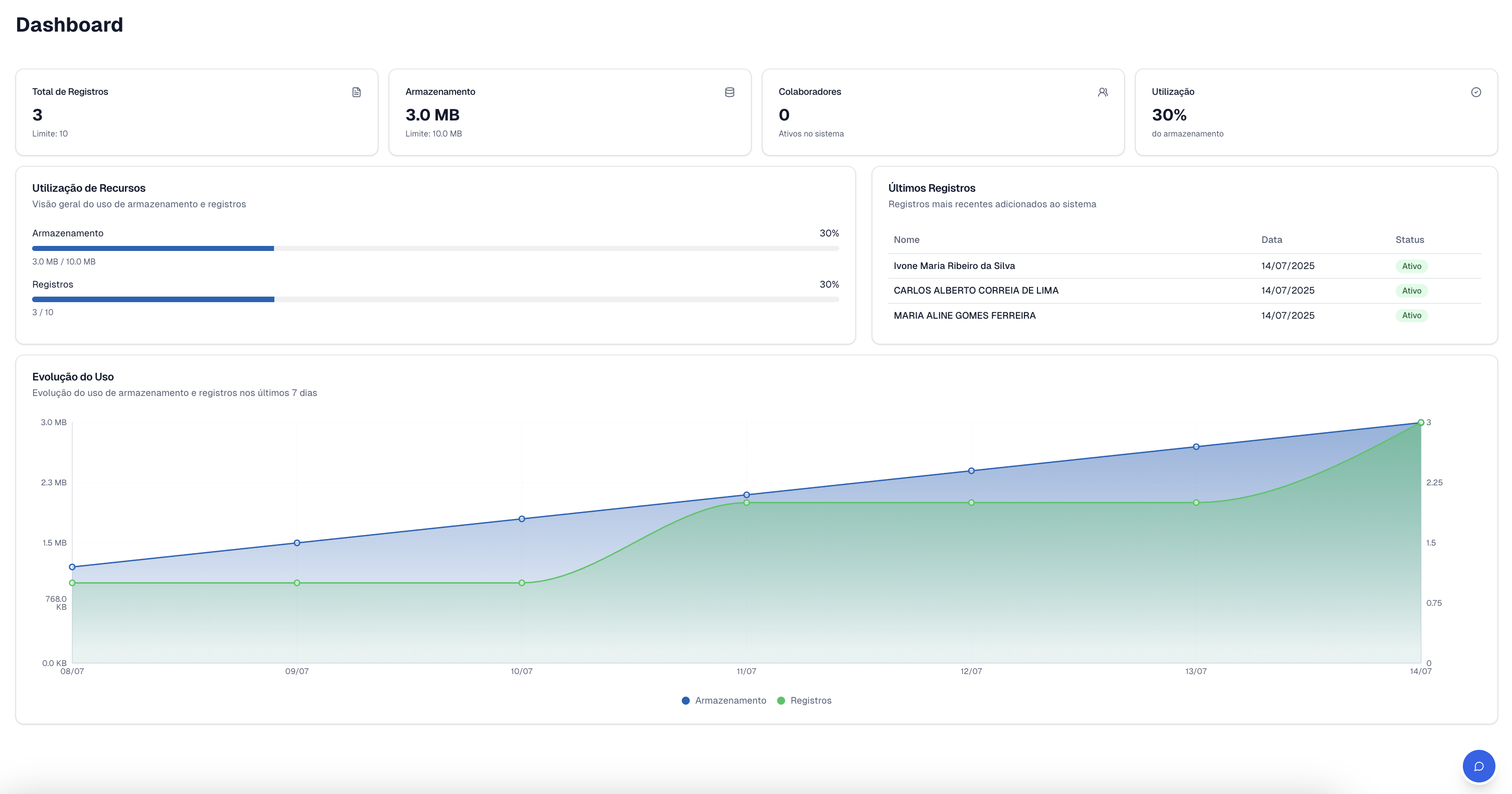Click the document icon in Total de Registros card
Viewport: 1512px width, 794px height.
coord(356,92)
